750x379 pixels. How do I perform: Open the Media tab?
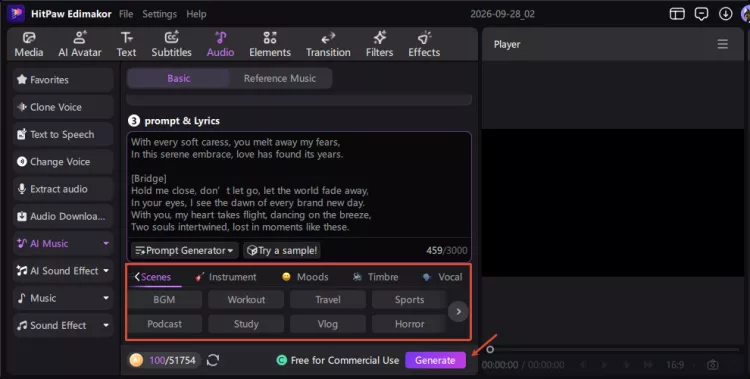pos(29,45)
